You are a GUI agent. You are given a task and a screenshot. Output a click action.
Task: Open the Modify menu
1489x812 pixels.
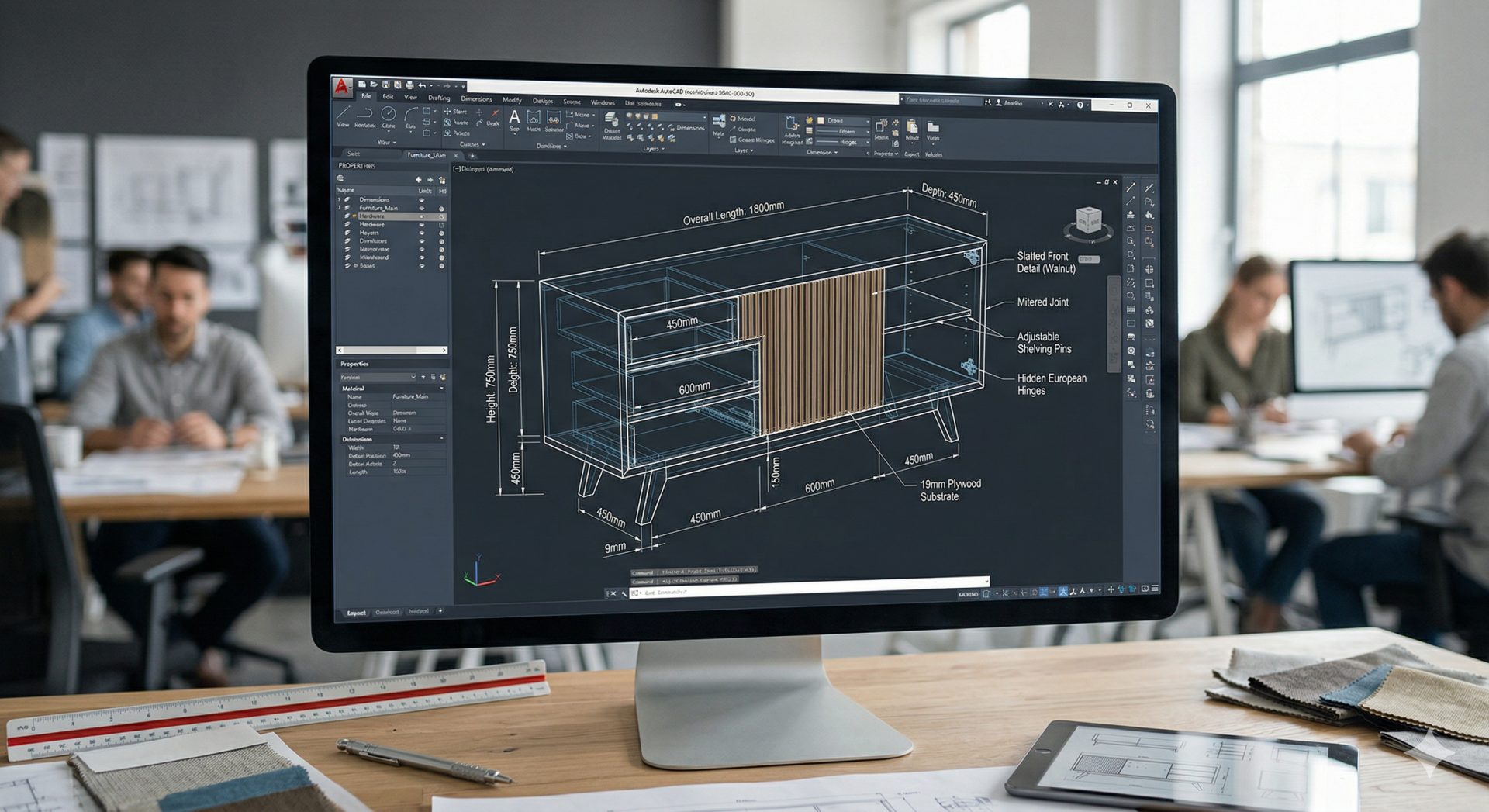tap(512, 99)
